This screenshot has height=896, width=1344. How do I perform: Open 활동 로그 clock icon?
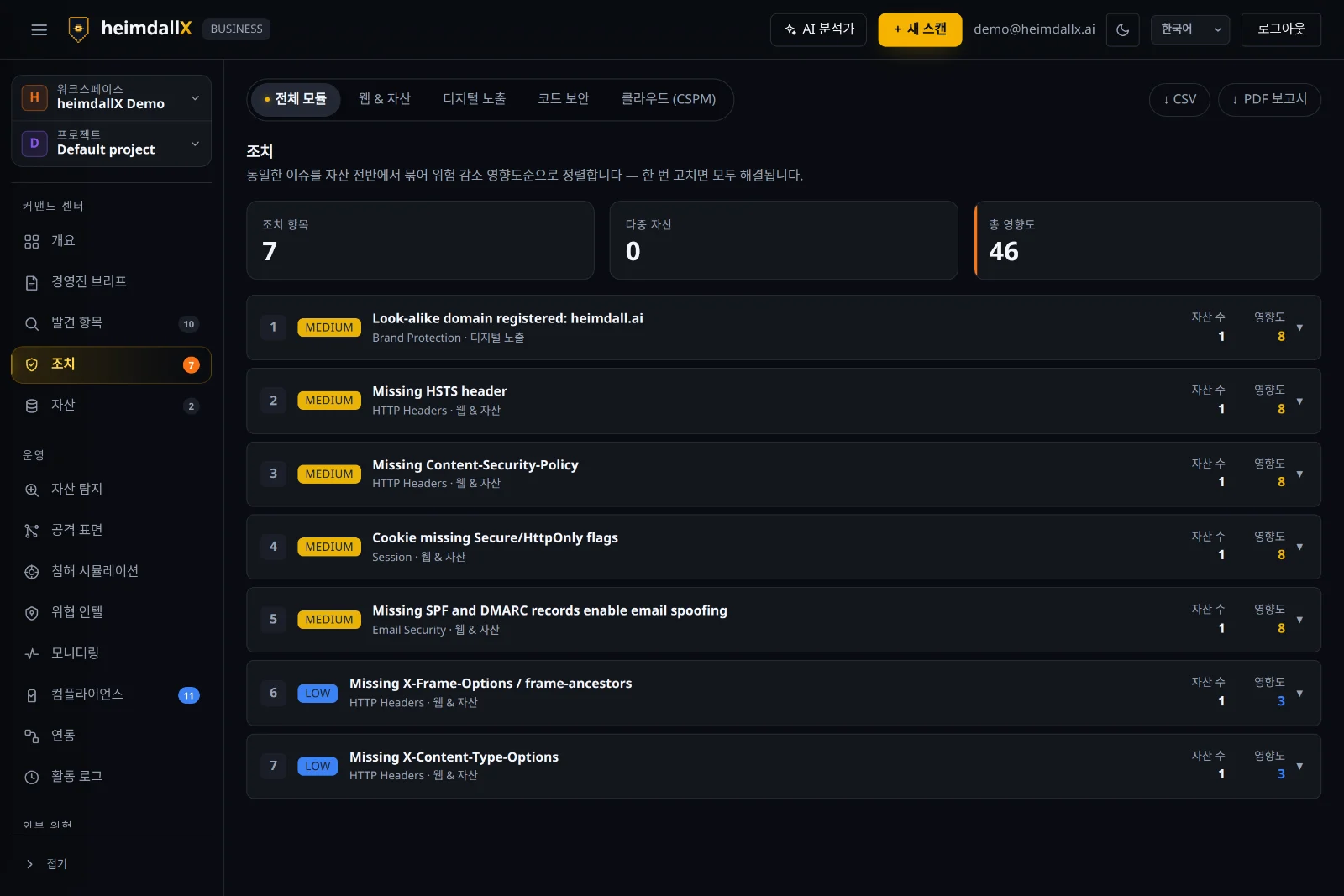[32, 778]
